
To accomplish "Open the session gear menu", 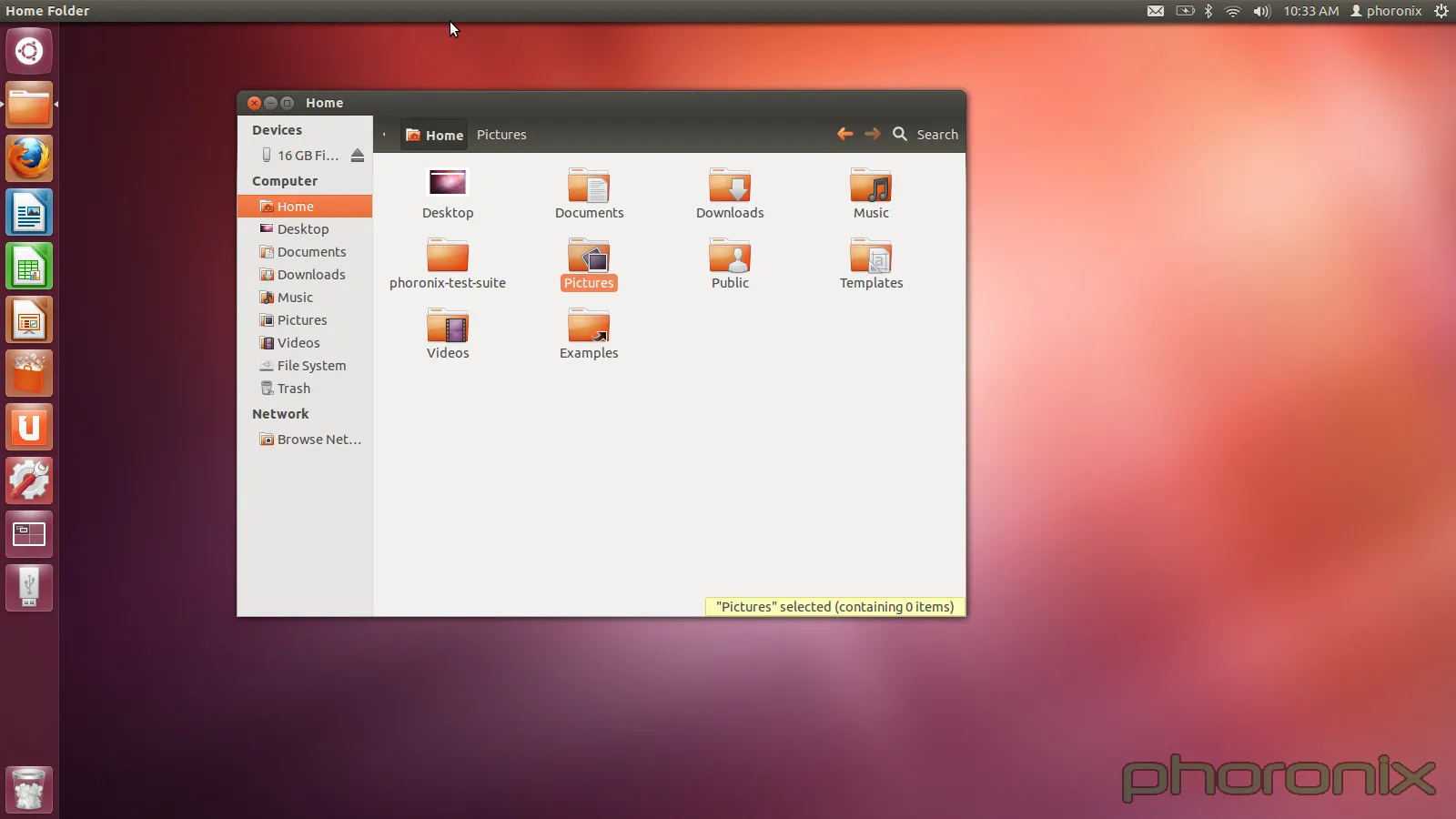I will [1441, 11].
